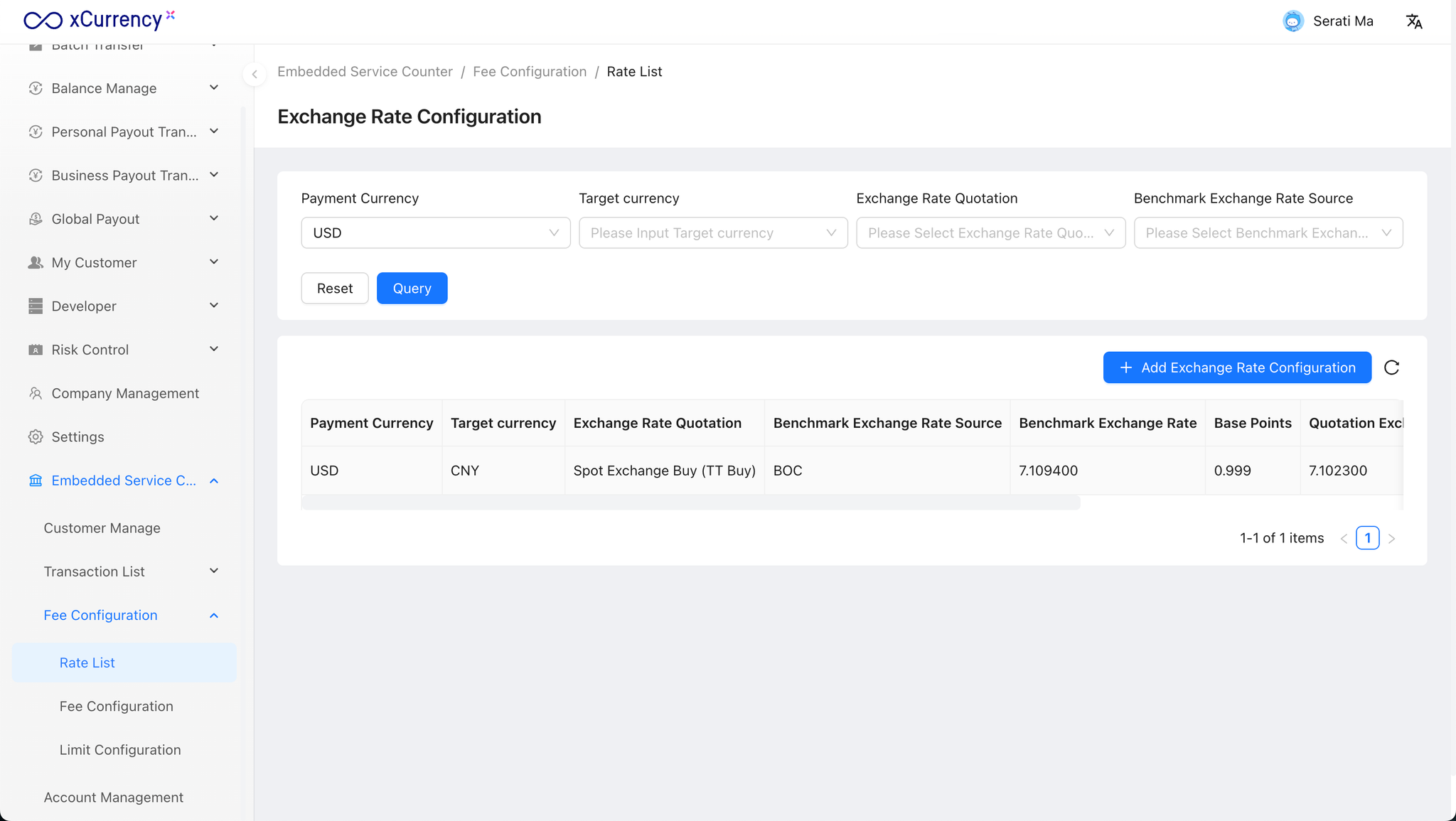
Task: Click the Settings gear icon
Action: pyautogui.click(x=36, y=436)
